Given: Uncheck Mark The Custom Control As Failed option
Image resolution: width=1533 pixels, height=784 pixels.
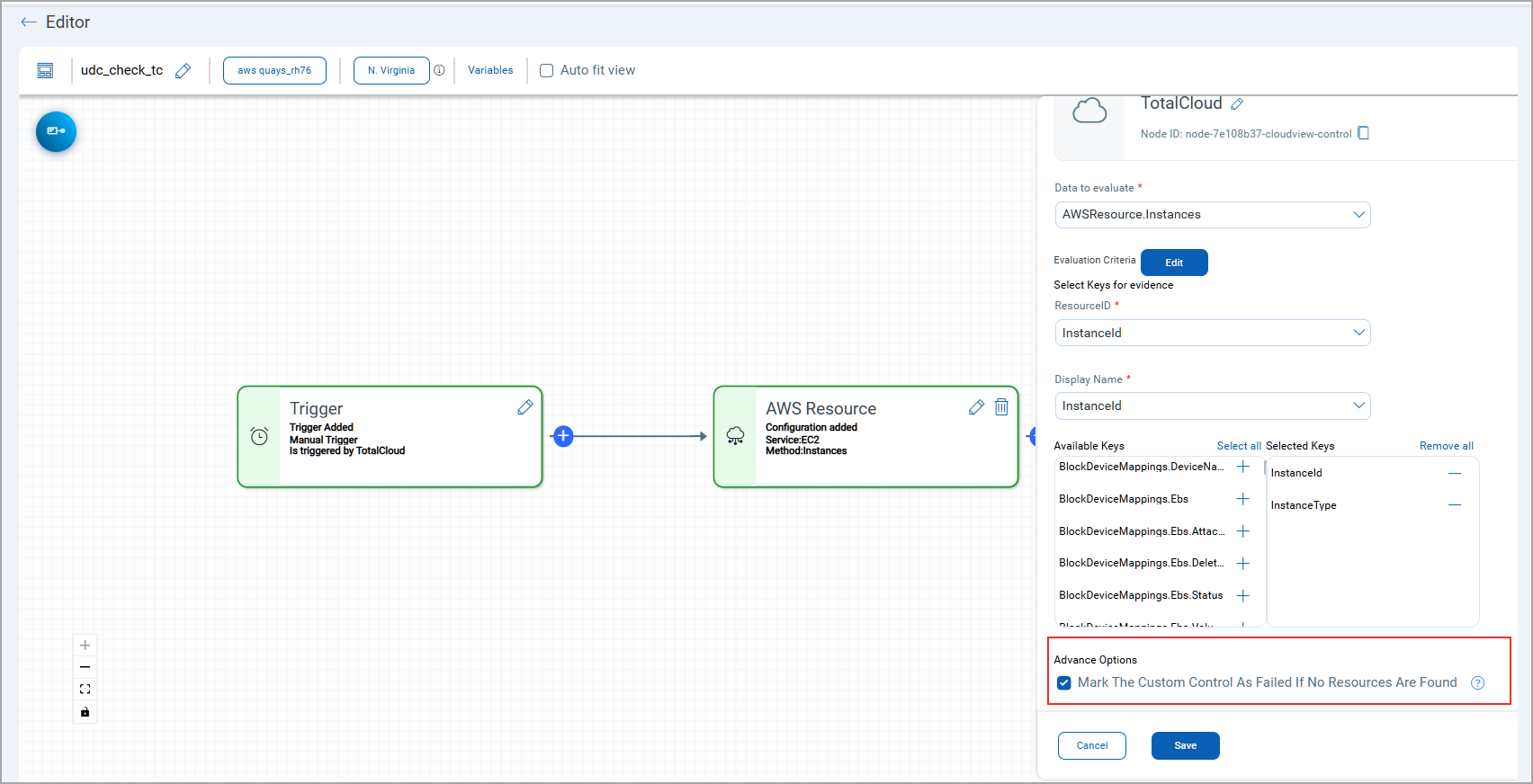Looking at the screenshot, I should [x=1064, y=683].
